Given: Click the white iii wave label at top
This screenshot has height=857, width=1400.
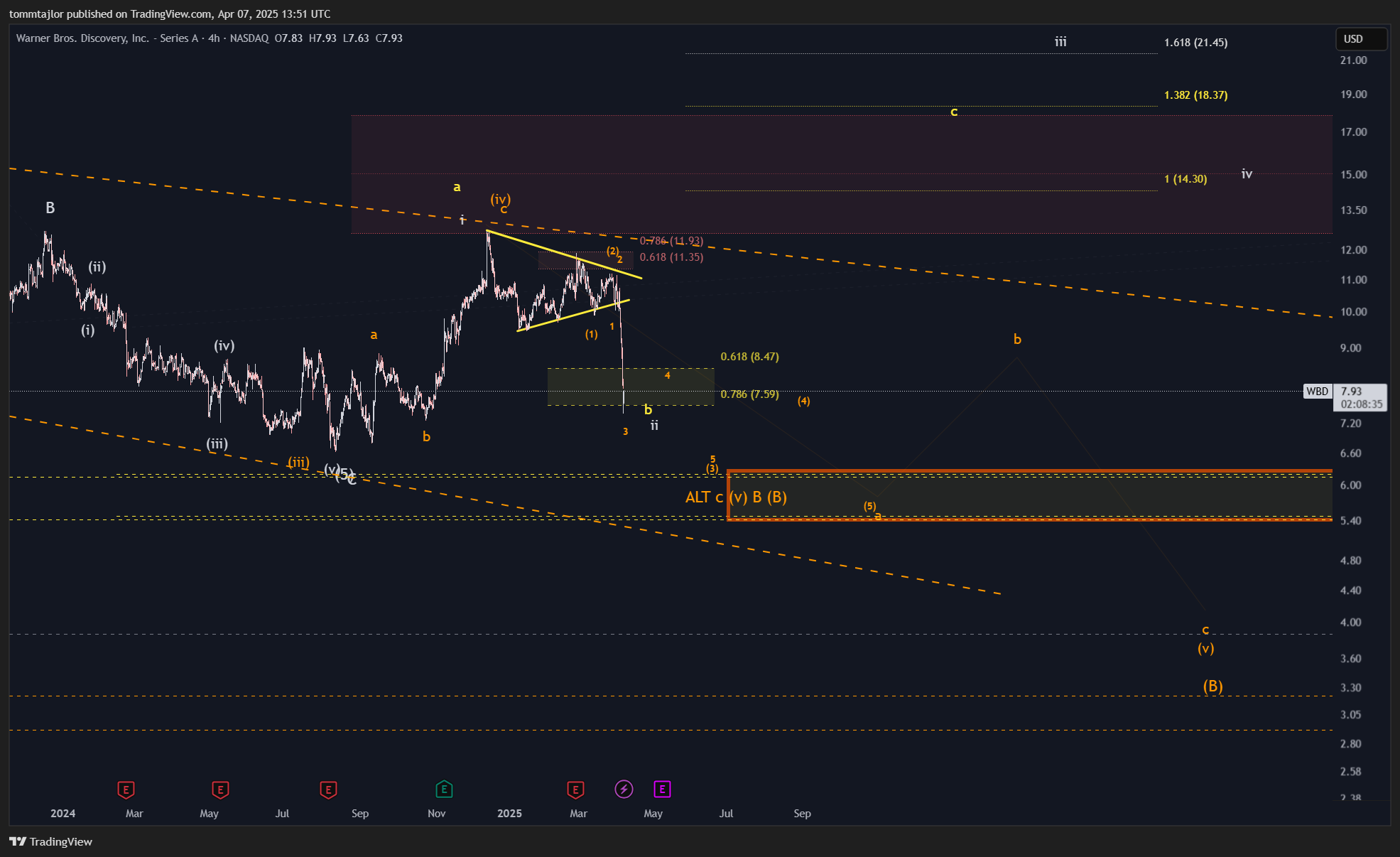Looking at the screenshot, I should tap(1060, 42).
